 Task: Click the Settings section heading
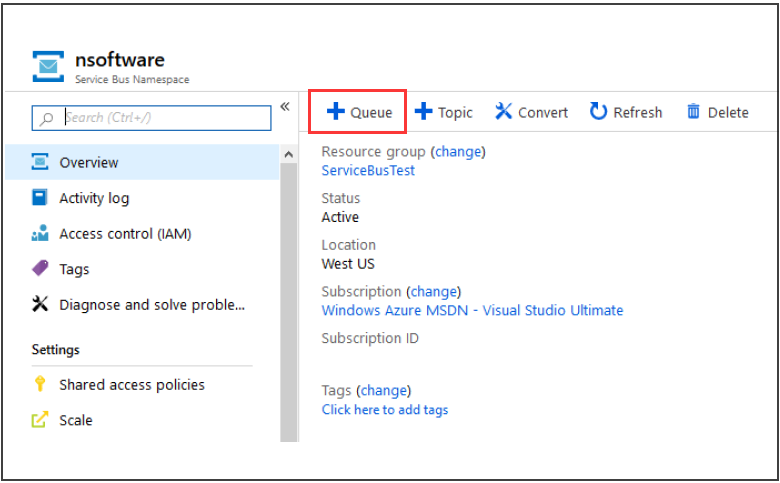coord(56,350)
